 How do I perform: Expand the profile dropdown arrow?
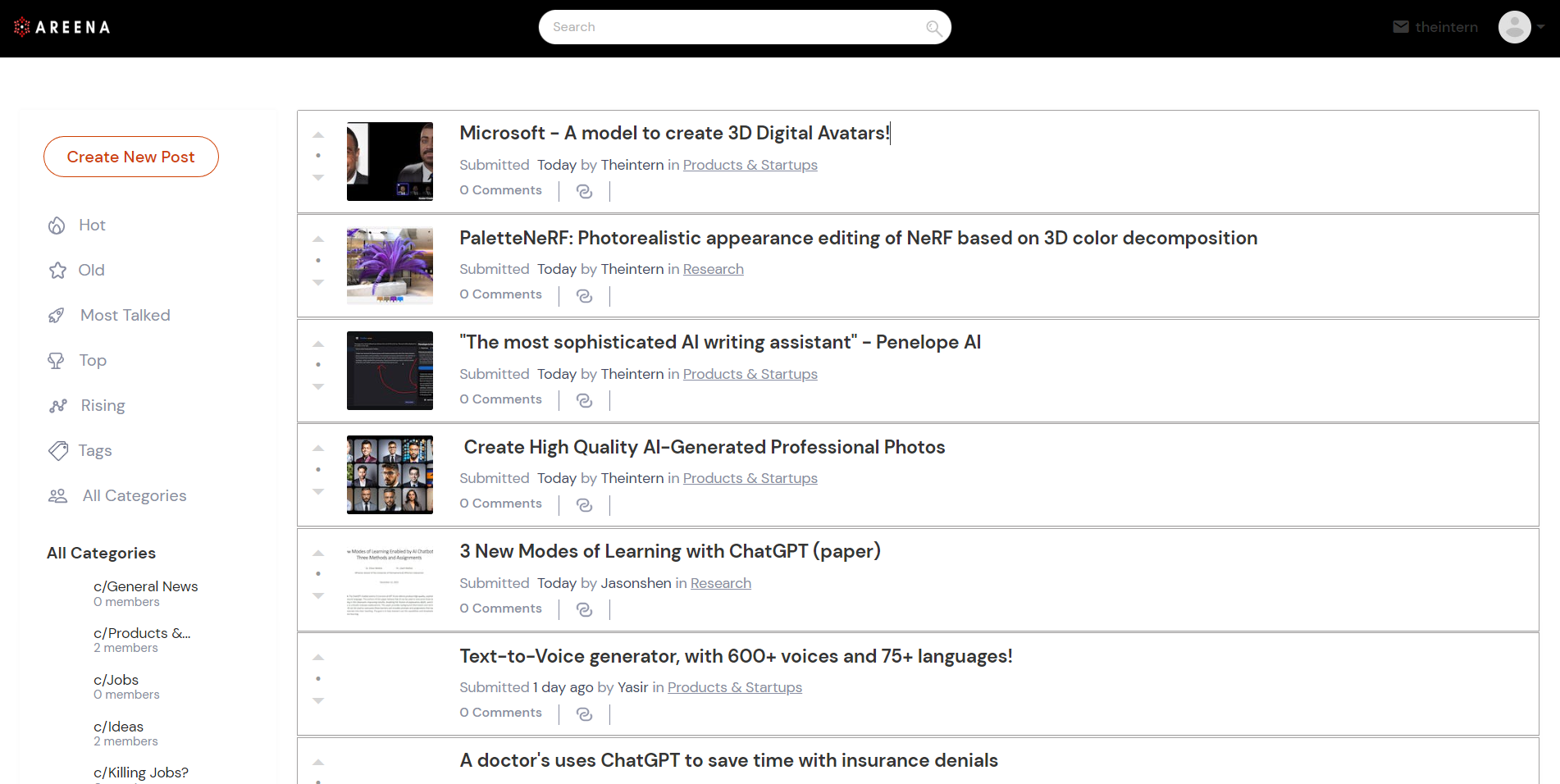point(1541,27)
